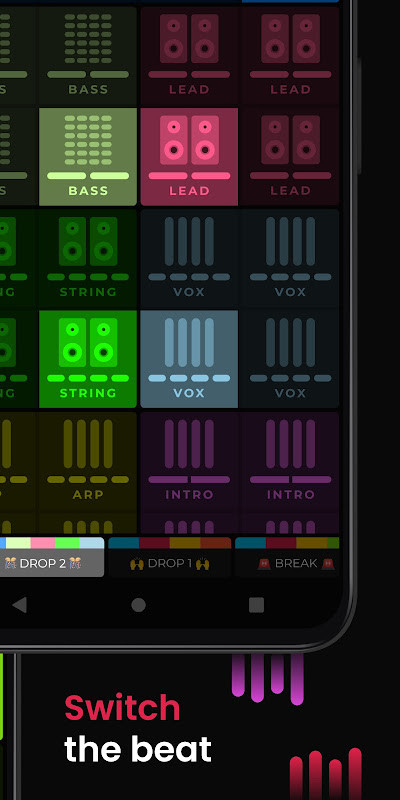Click the color strip above DROP 1
This screenshot has width=400, height=800.
[170, 543]
